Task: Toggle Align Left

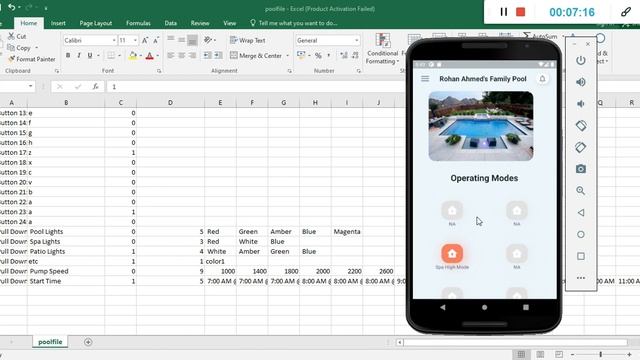Action: click(171, 56)
